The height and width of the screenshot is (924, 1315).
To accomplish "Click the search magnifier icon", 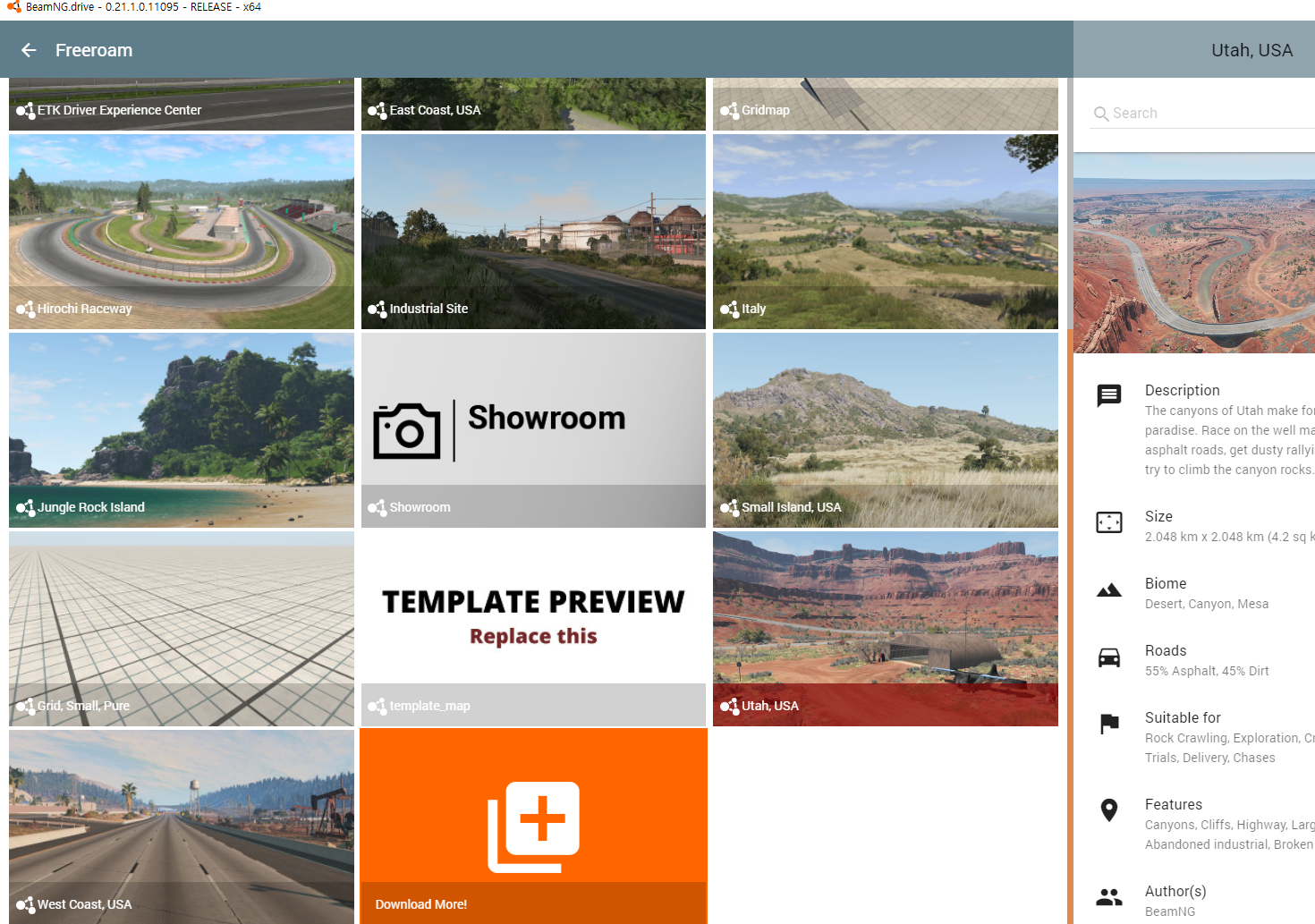I will click(x=1101, y=114).
